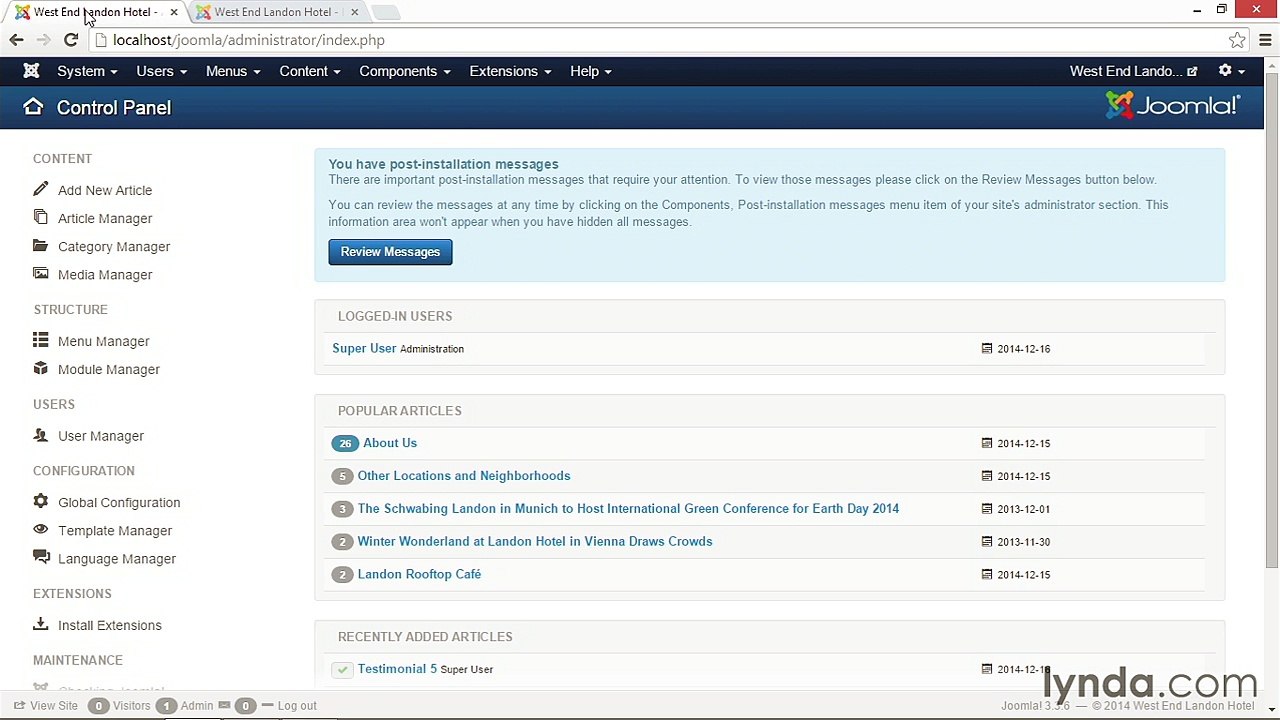
Task: Click the Language Manager comments icon
Action: [40, 557]
